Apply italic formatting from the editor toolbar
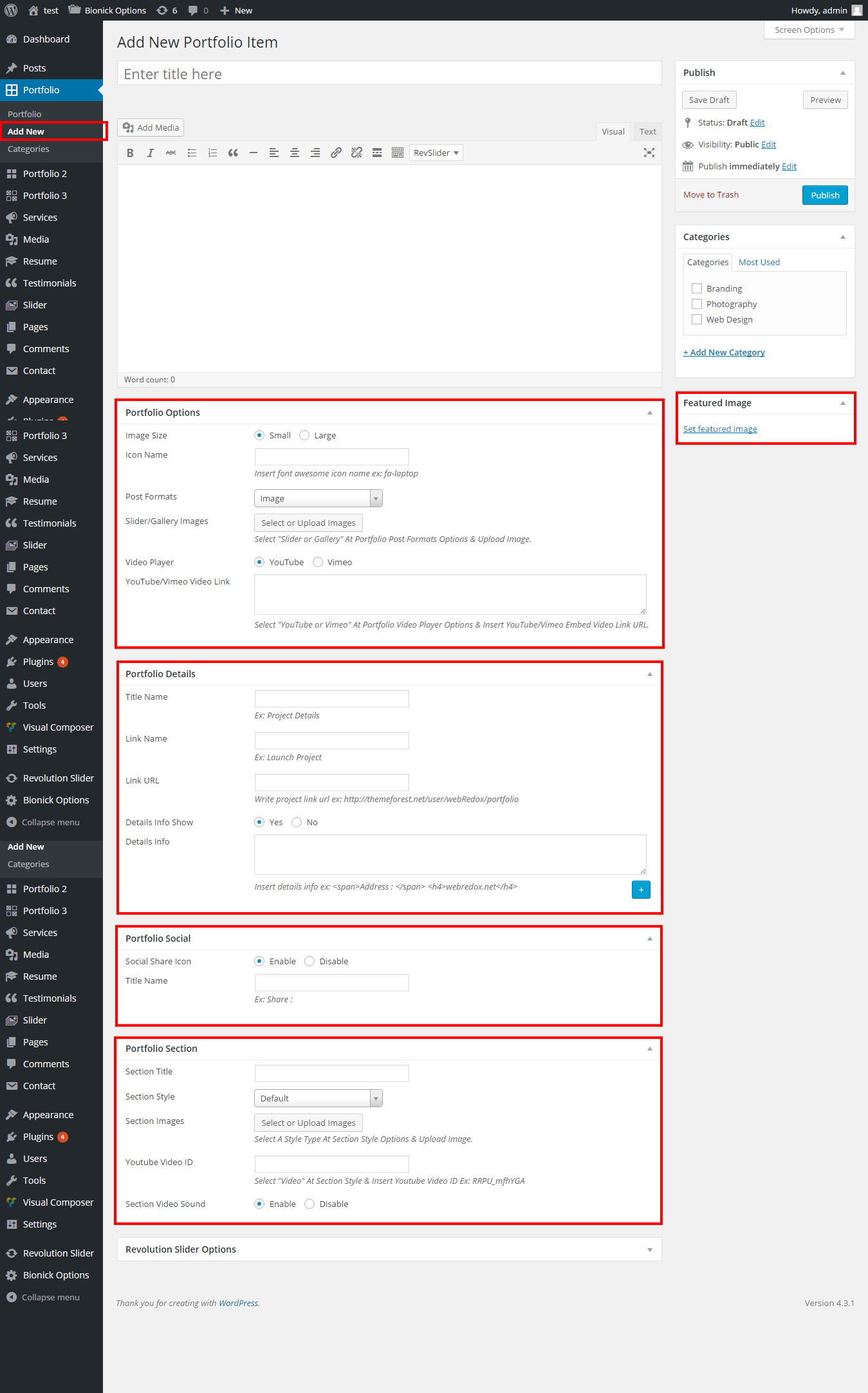The image size is (868, 1393). 151,153
